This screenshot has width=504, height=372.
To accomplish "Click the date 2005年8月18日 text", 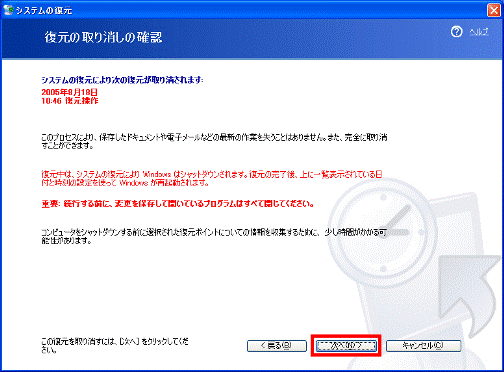I will [x=69, y=92].
